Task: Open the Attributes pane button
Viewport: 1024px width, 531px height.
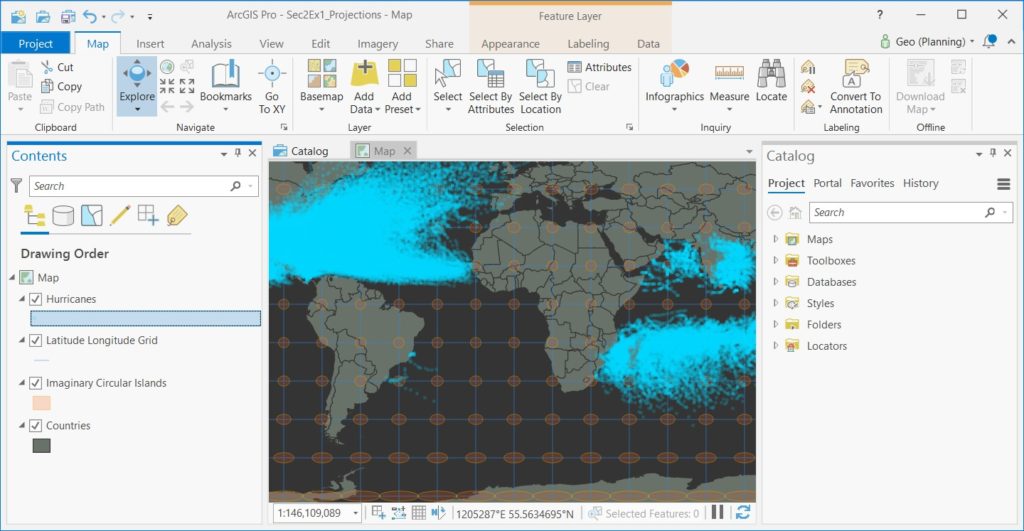Action: (x=600, y=67)
